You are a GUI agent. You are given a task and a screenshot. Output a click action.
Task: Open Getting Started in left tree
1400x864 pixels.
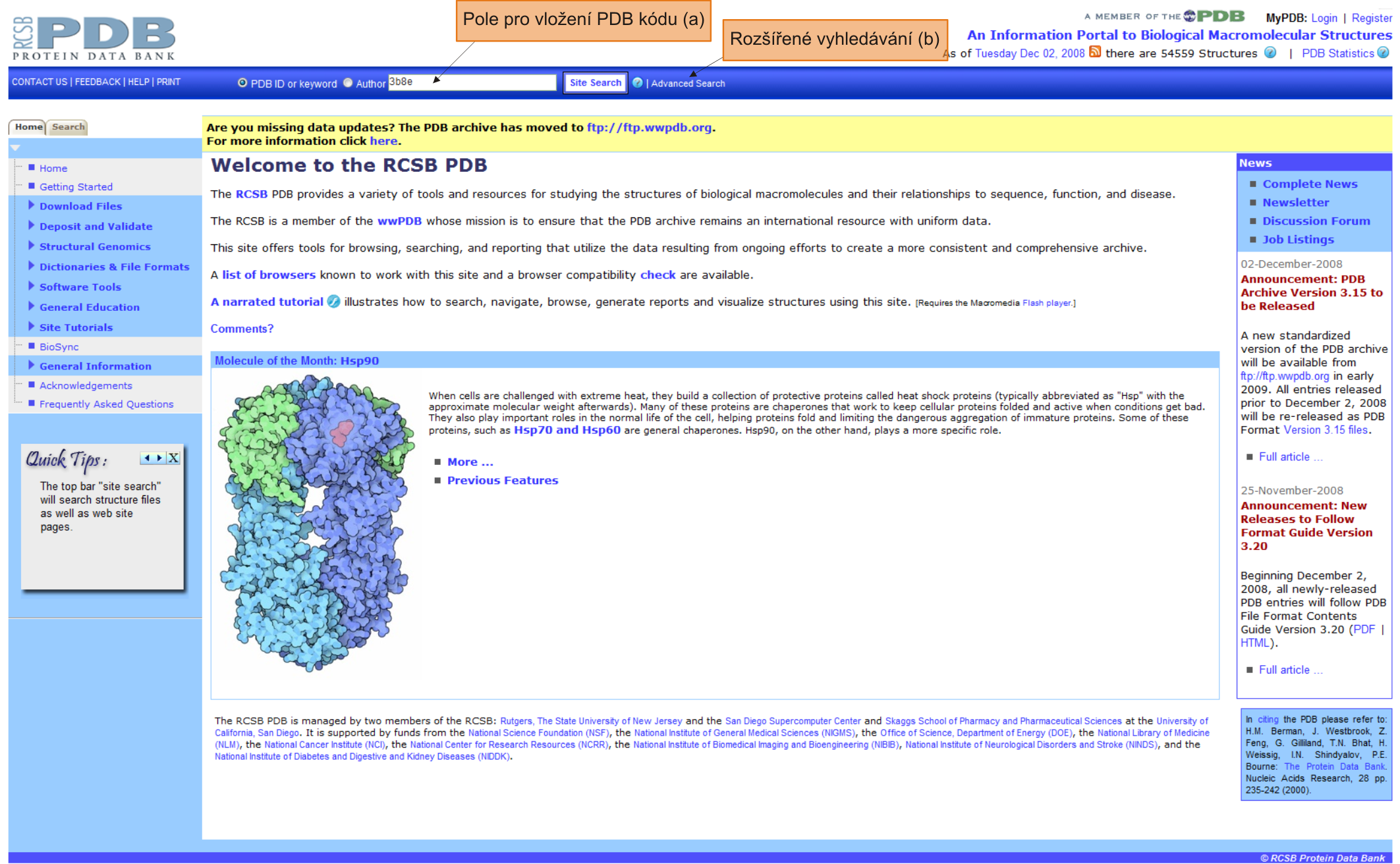click(x=76, y=187)
